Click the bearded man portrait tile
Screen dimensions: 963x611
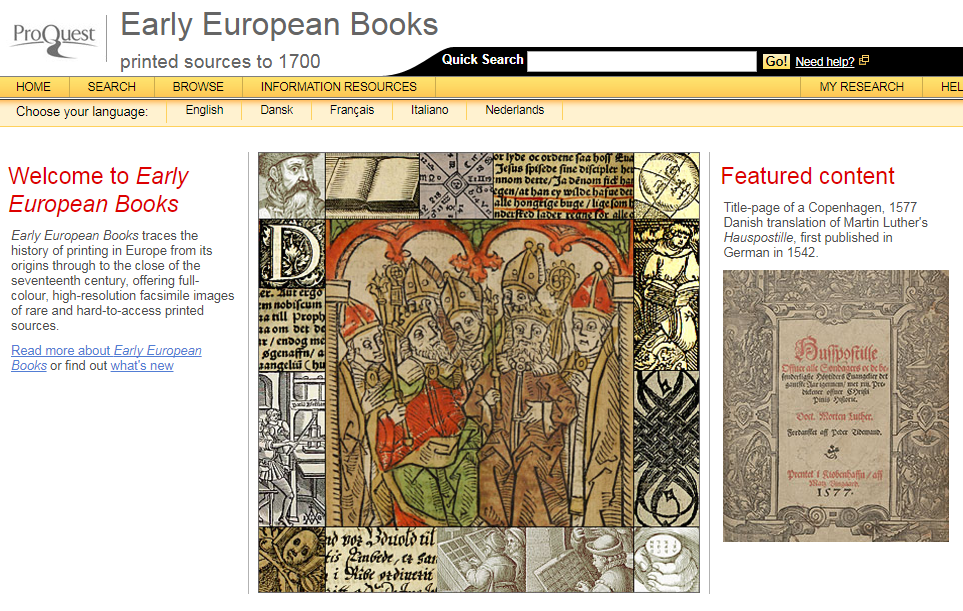pyautogui.click(x=286, y=184)
